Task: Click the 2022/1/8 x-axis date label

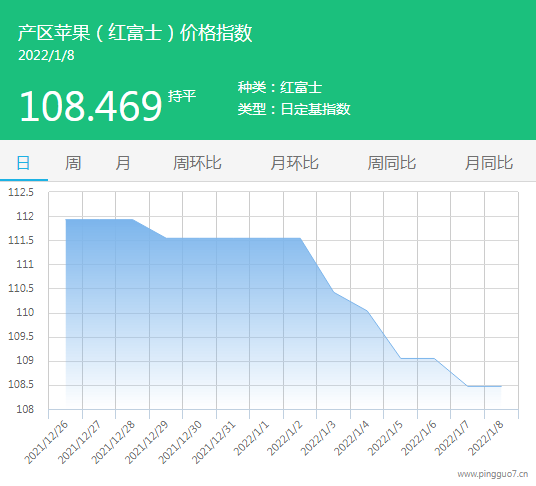Action: pyautogui.click(x=486, y=438)
